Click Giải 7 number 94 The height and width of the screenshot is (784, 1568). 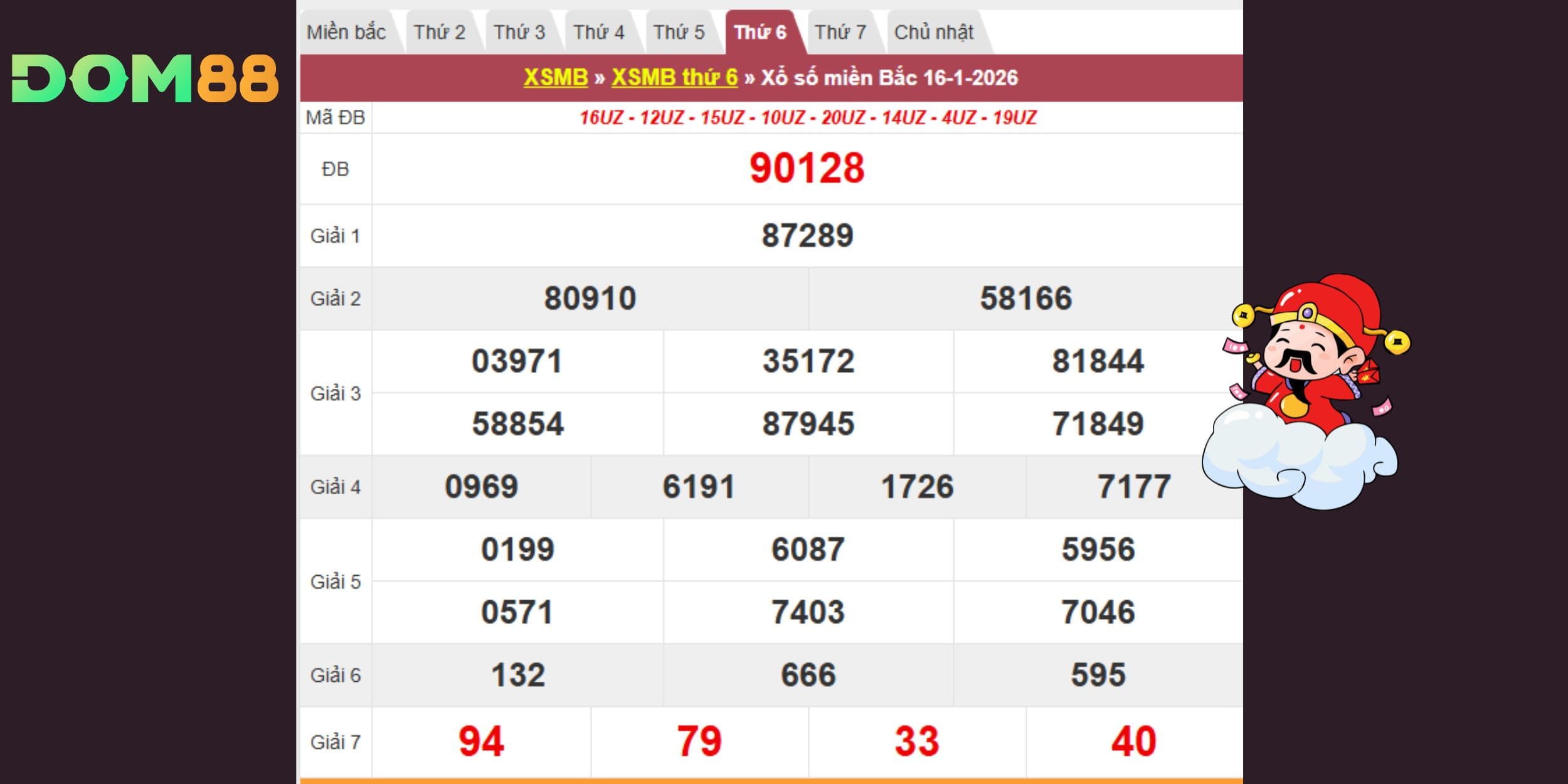point(481,741)
